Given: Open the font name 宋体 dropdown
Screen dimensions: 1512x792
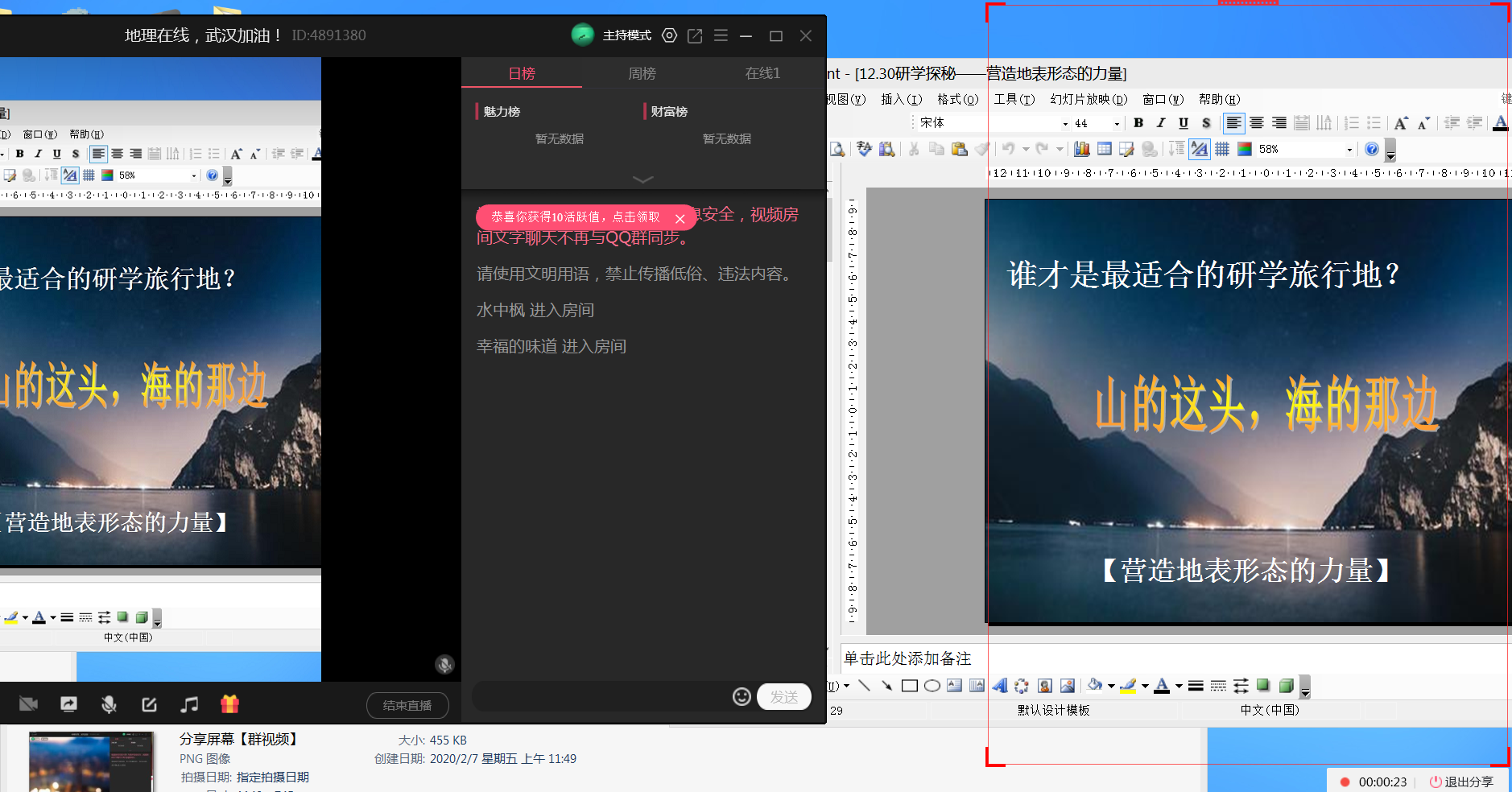Looking at the screenshot, I should click(x=1065, y=123).
